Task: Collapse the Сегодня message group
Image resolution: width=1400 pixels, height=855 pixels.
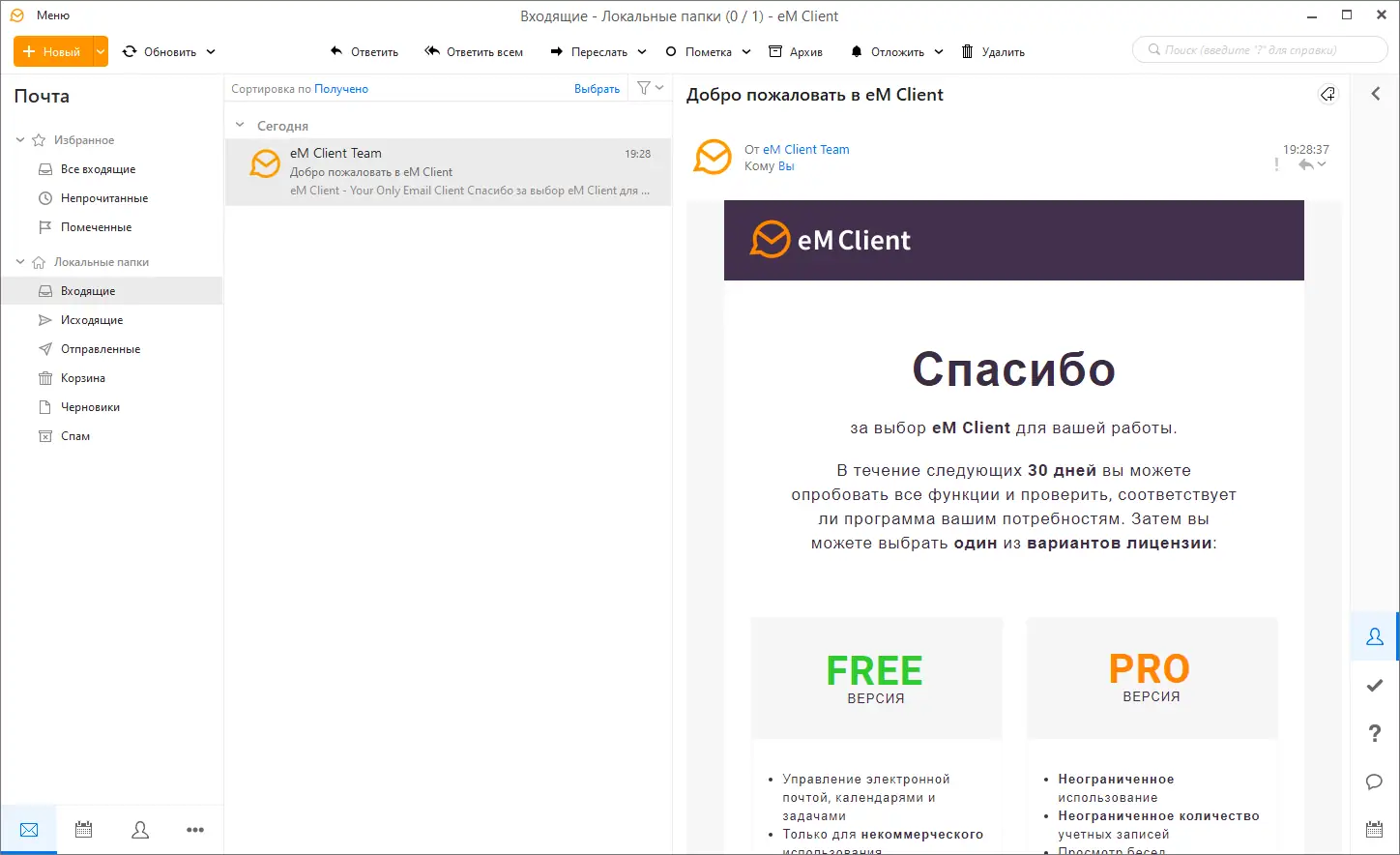Action: pyautogui.click(x=240, y=126)
